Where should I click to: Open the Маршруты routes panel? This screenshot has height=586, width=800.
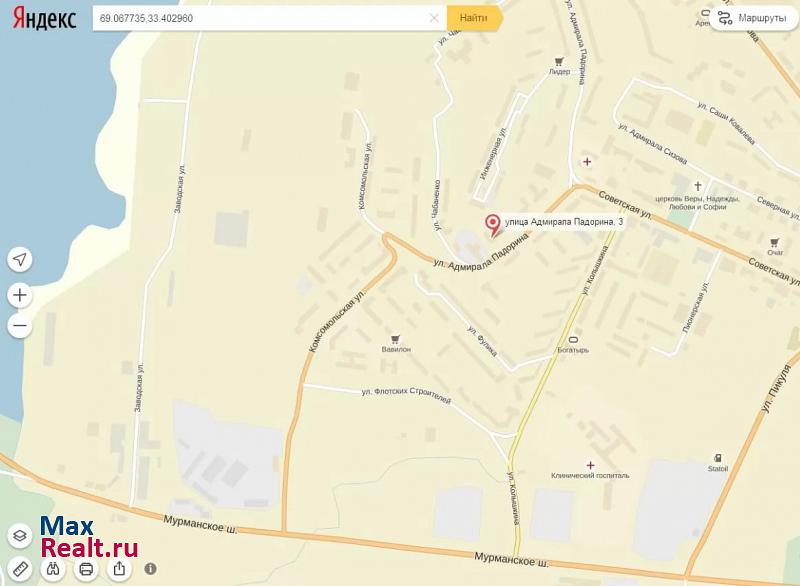click(753, 18)
